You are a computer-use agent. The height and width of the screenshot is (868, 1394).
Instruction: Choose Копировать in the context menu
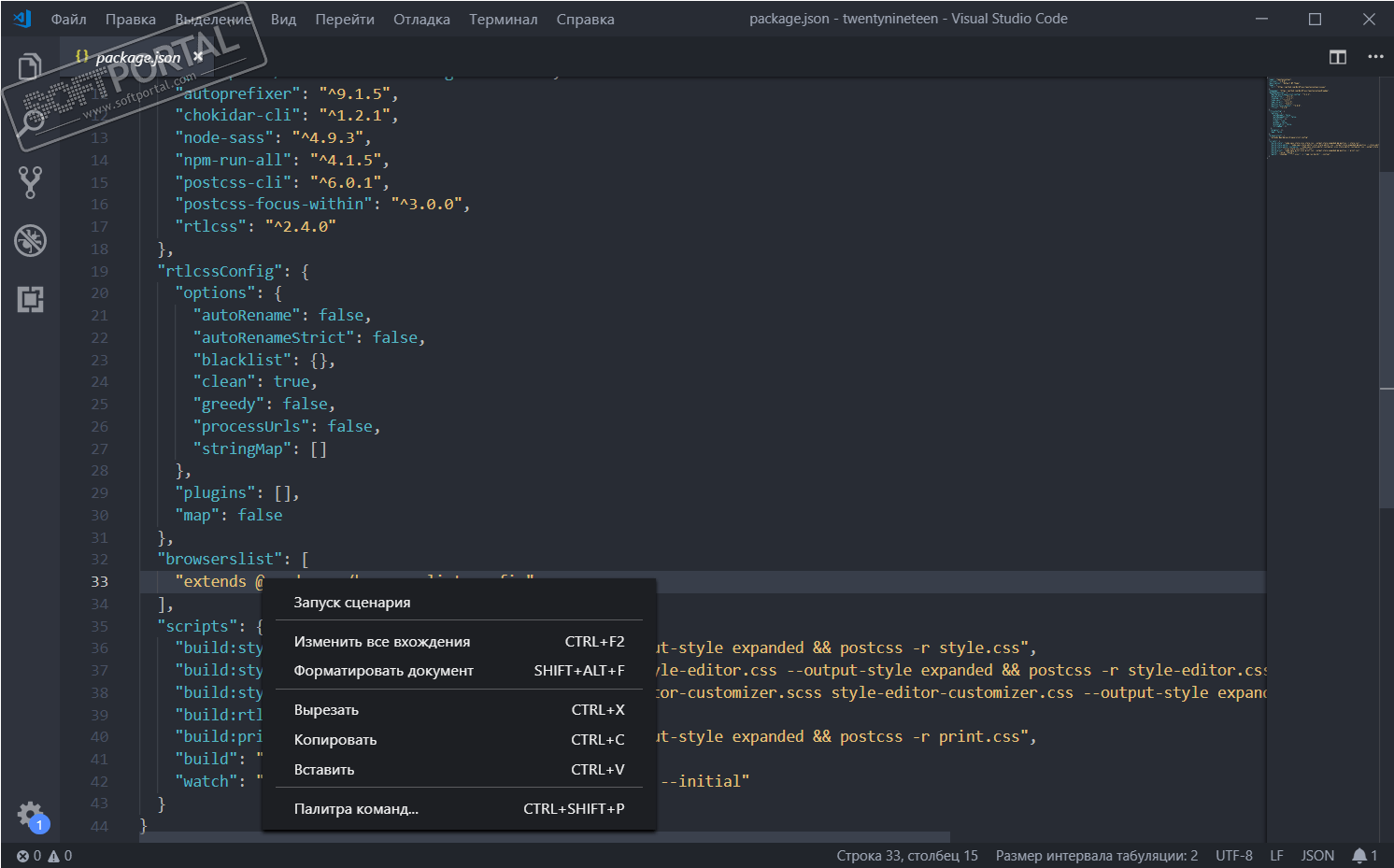click(334, 739)
